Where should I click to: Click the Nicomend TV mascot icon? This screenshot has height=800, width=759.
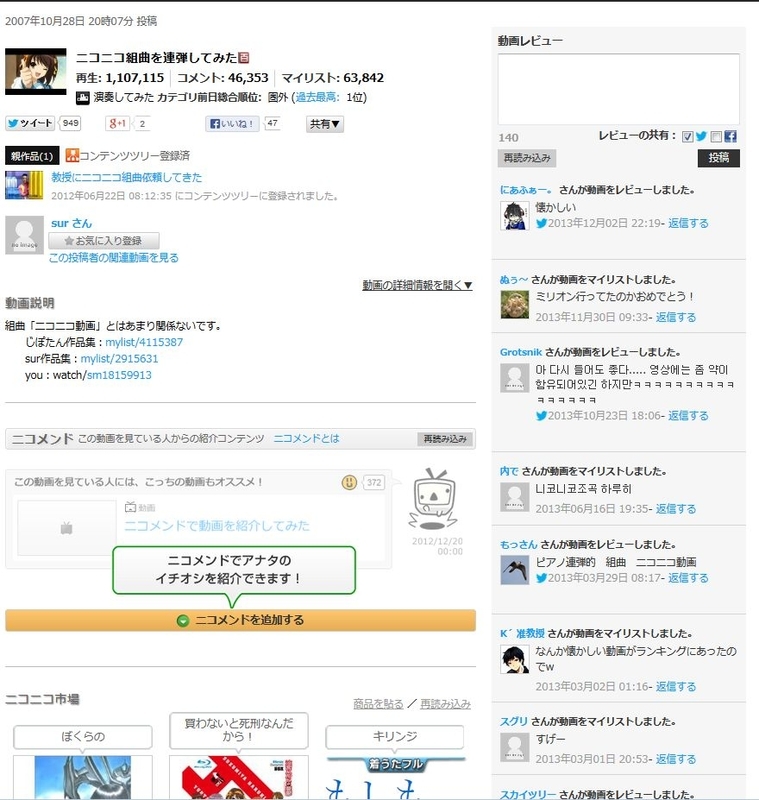433,499
